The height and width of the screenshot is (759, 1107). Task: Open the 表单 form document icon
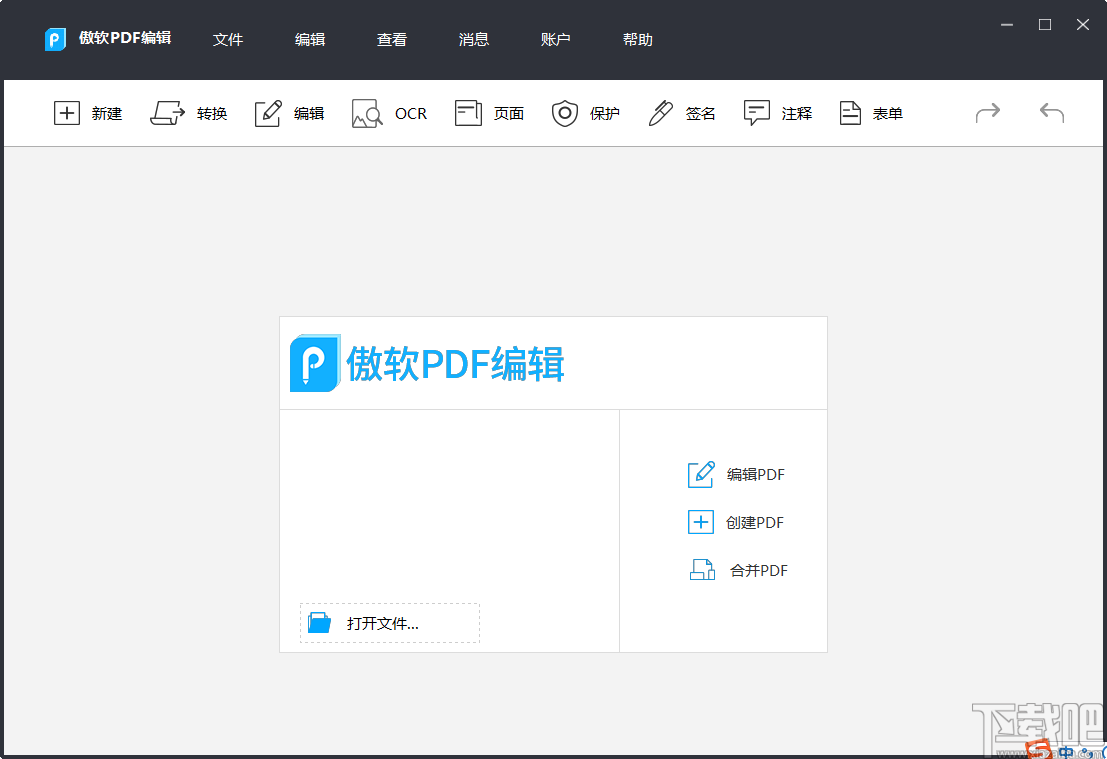pyautogui.click(x=850, y=113)
